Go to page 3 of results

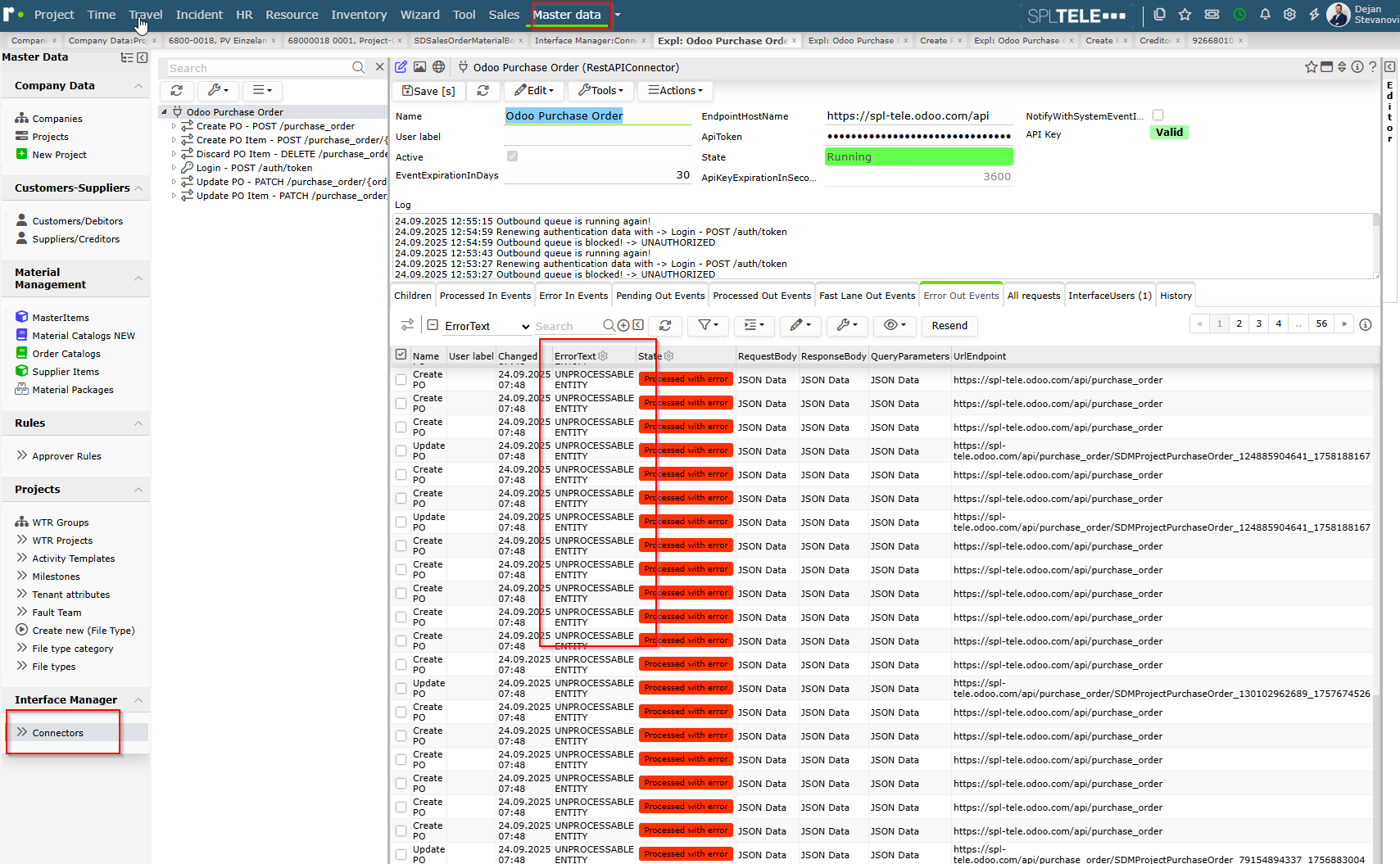[x=1259, y=323]
